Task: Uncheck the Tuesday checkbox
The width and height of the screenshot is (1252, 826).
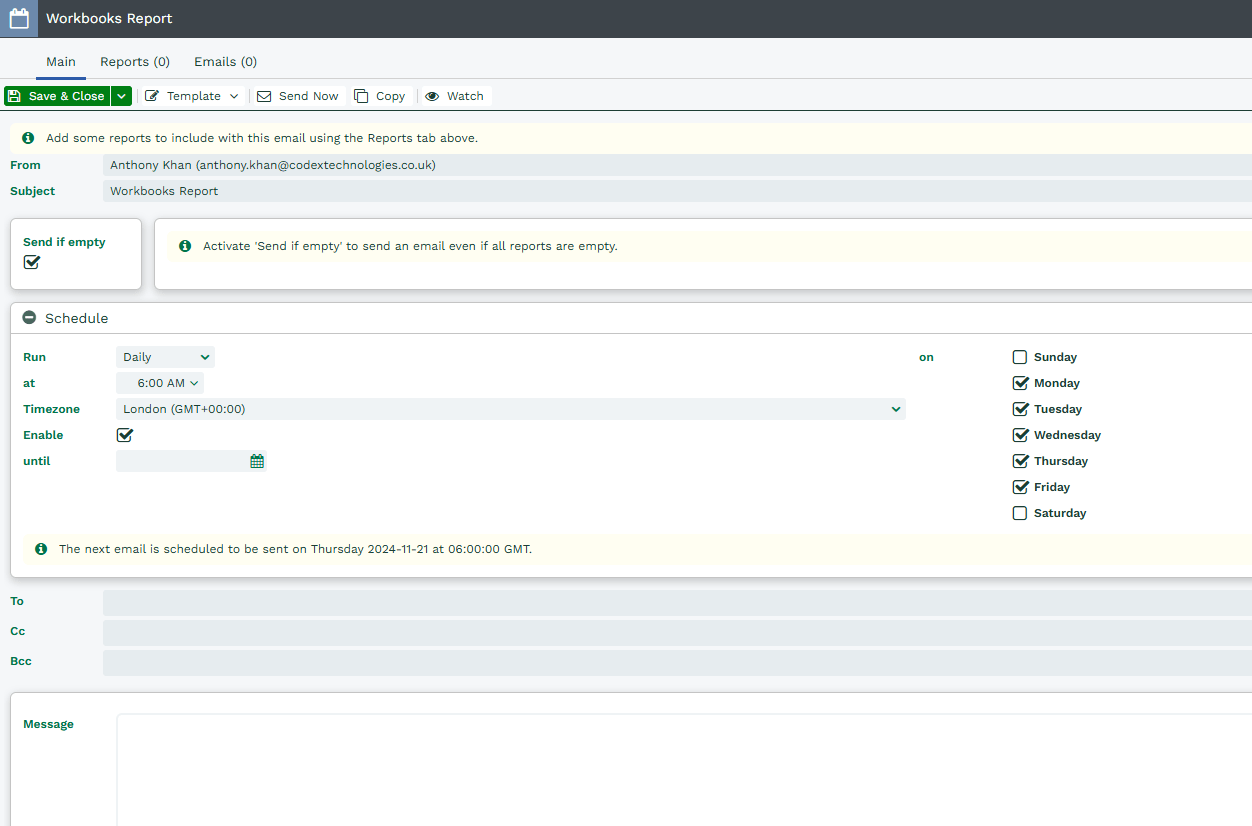Action: click(x=1020, y=409)
